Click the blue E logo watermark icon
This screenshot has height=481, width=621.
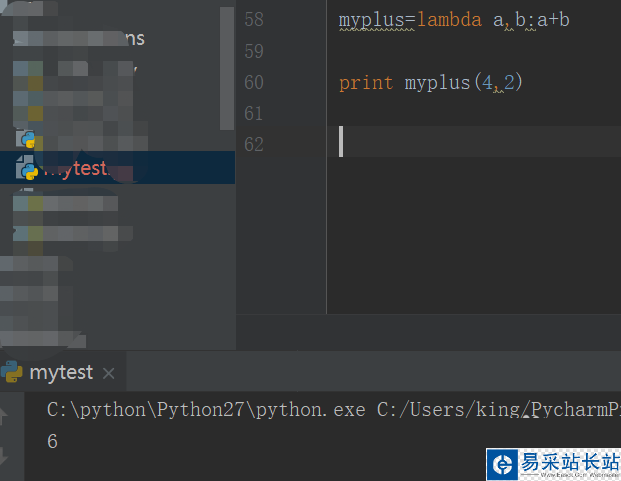click(x=502, y=464)
